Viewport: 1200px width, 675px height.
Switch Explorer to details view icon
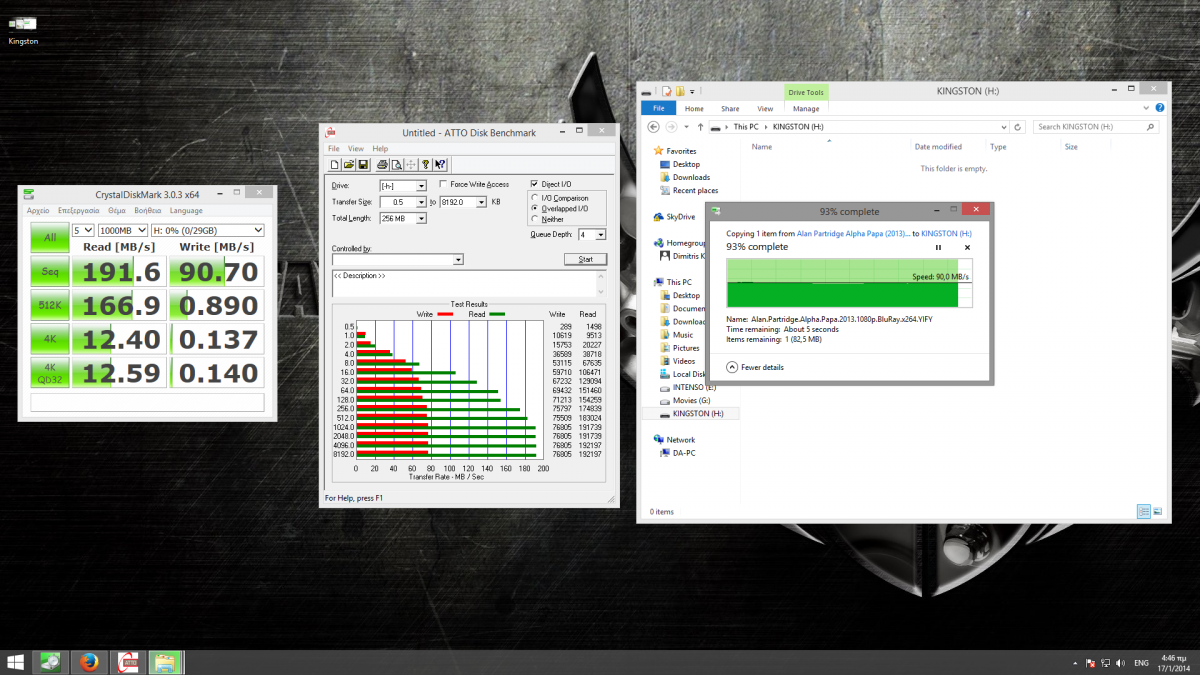(1143, 511)
